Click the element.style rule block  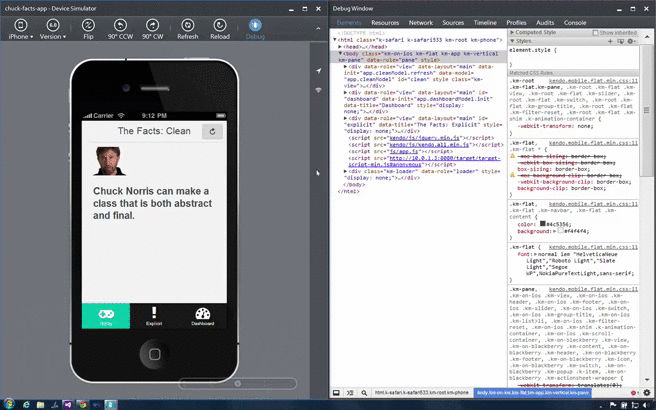(573, 57)
